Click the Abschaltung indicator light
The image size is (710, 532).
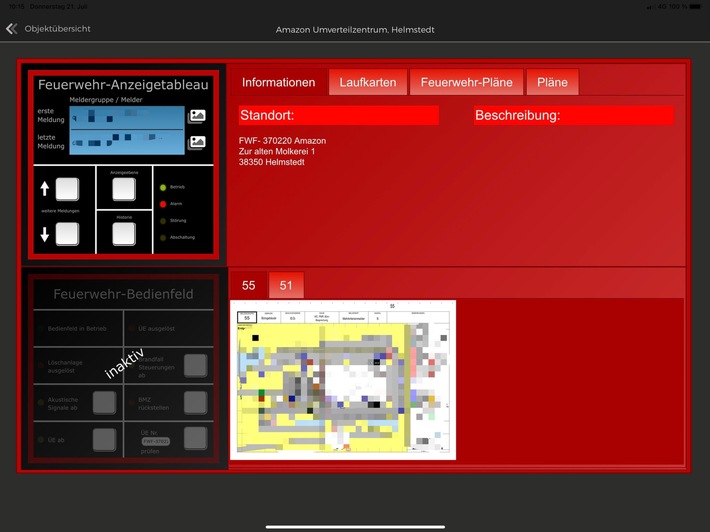tap(163, 238)
